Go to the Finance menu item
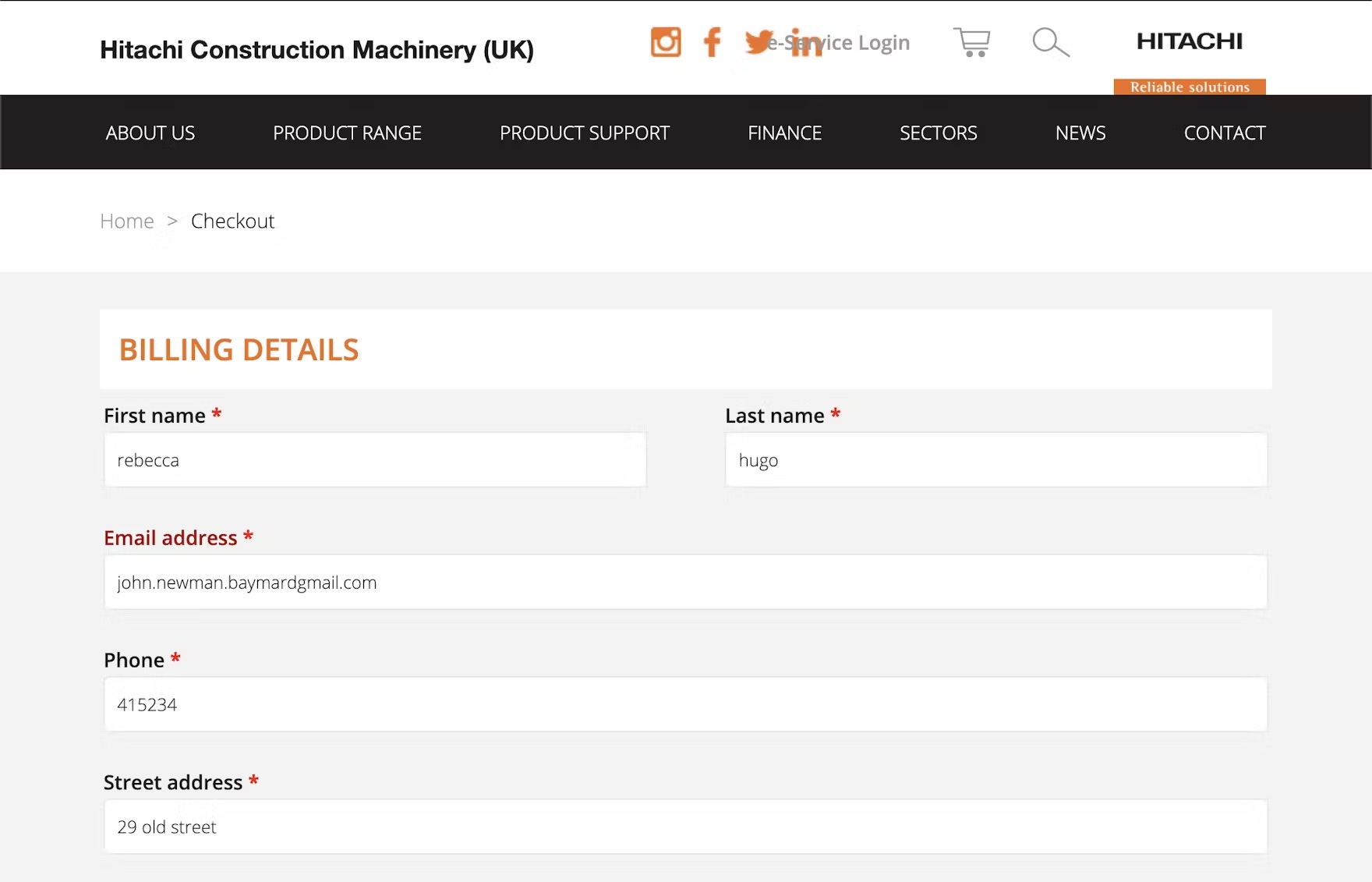 (x=784, y=133)
